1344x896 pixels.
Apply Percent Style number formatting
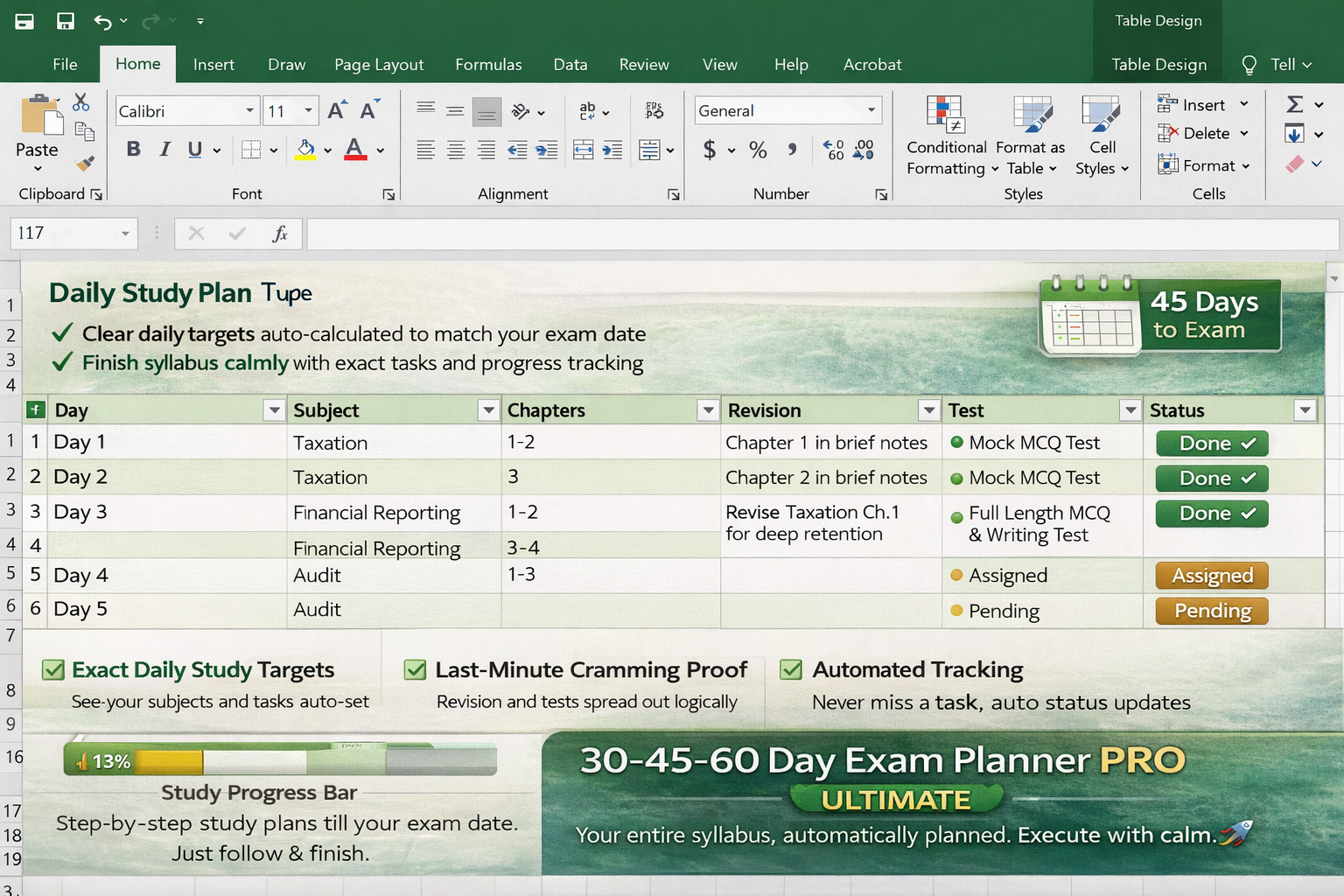click(758, 150)
